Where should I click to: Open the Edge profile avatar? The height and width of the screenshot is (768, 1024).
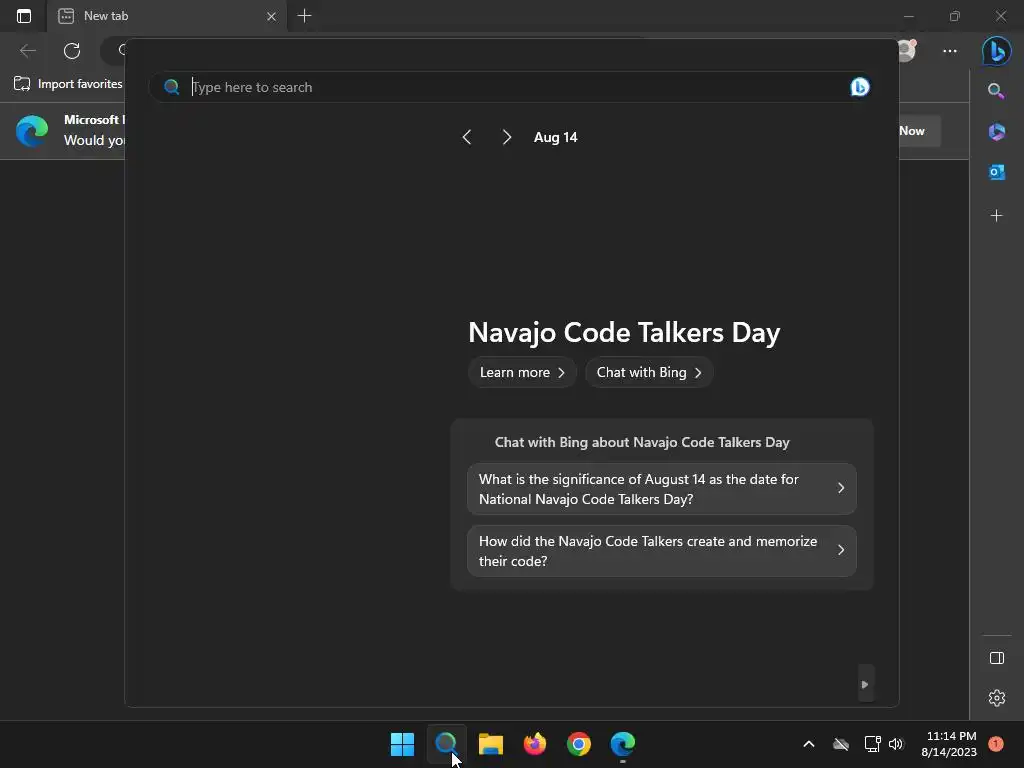[906, 50]
